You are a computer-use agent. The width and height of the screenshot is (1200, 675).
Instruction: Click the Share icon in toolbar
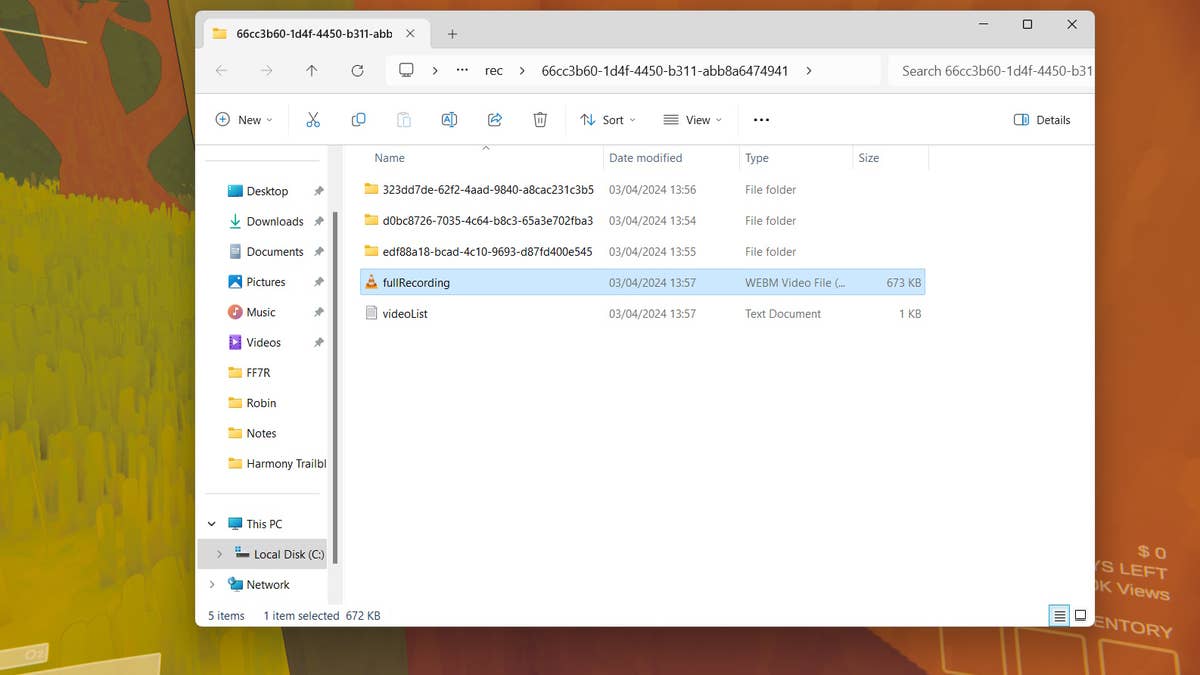coord(494,120)
